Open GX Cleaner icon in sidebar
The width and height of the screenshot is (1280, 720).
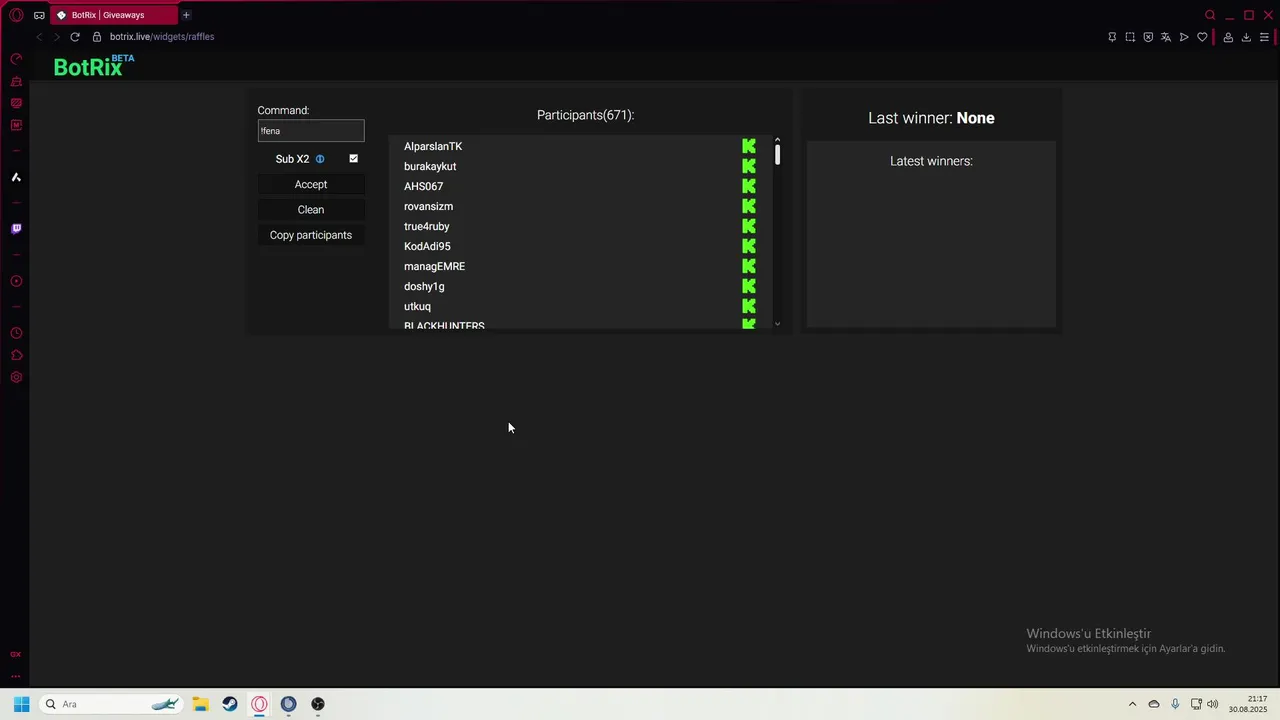pyautogui.click(x=16, y=81)
